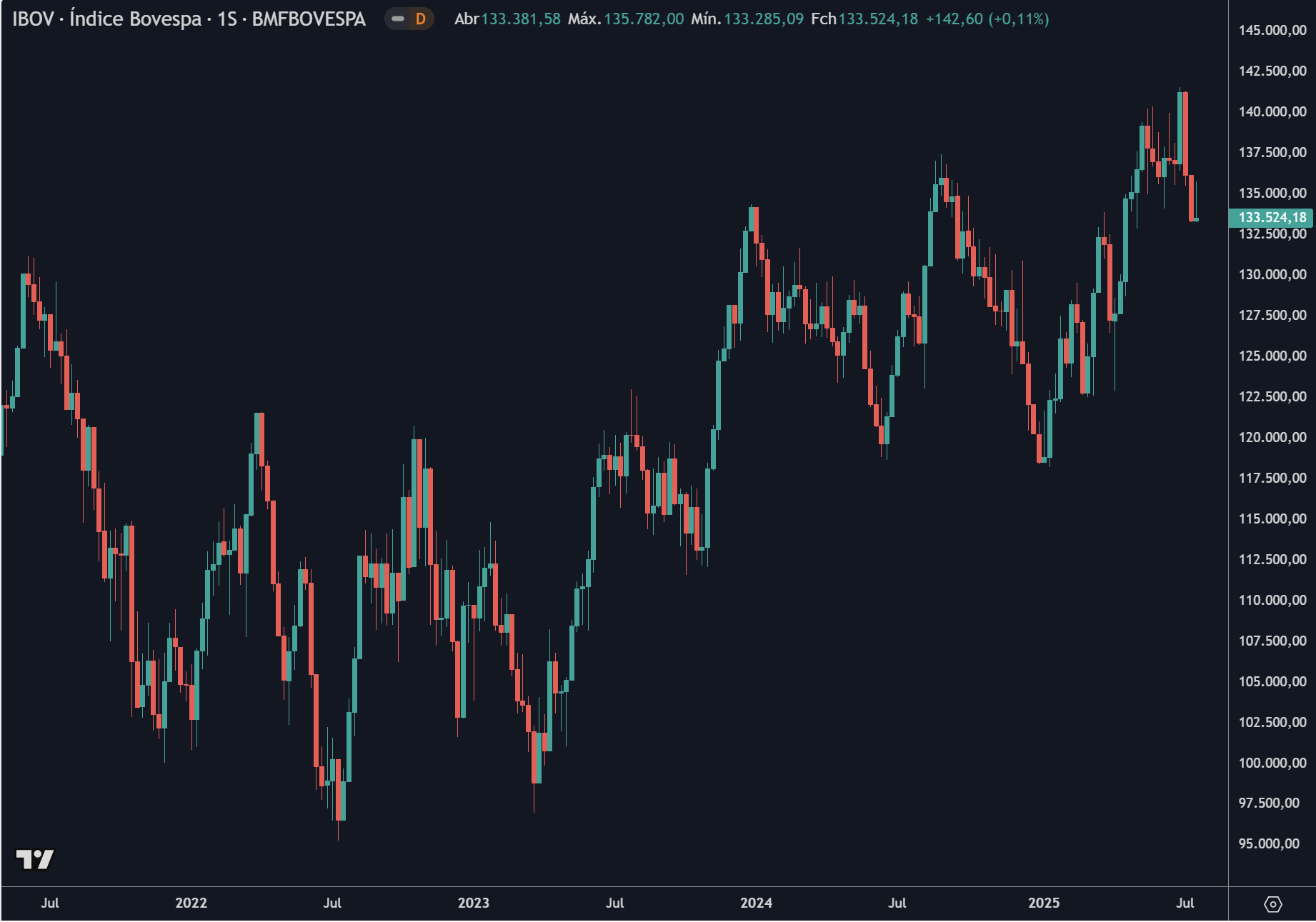Click the Máx. high value 135.782,00
The image size is (1316, 922).
click(643, 19)
